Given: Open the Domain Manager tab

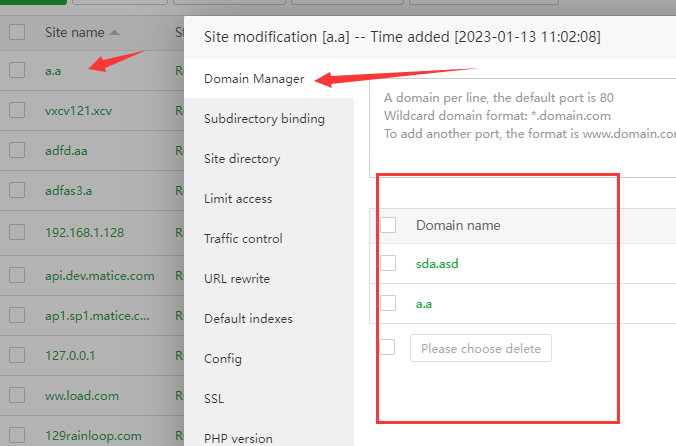Looking at the screenshot, I should [x=254, y=78].
